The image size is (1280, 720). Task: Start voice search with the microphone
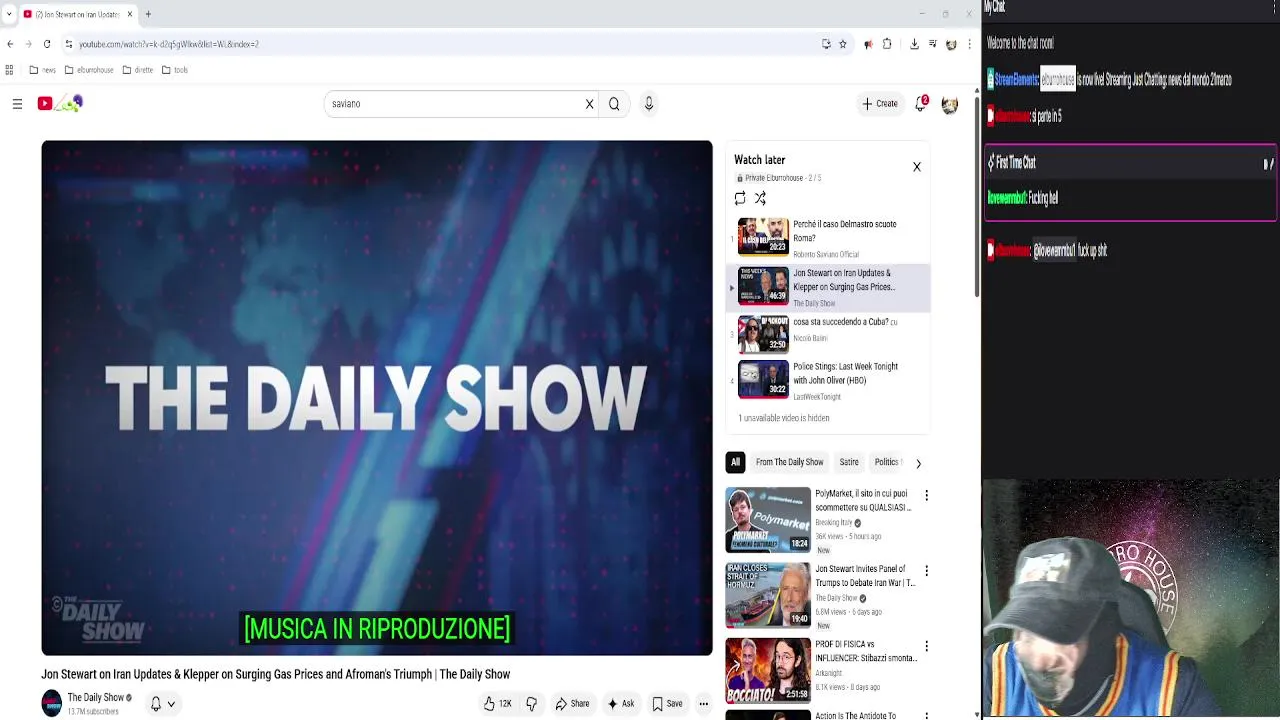pyautogui.click(x=648, y=104)
